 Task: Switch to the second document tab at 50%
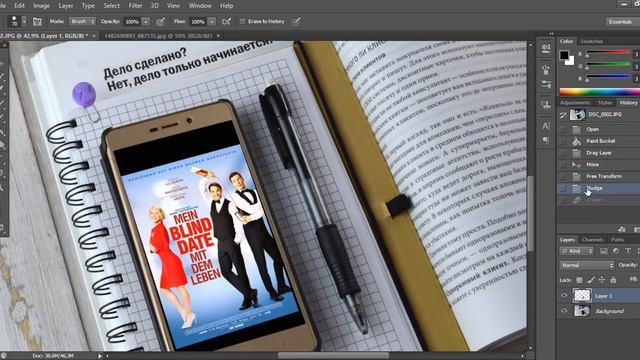point(158,36)
